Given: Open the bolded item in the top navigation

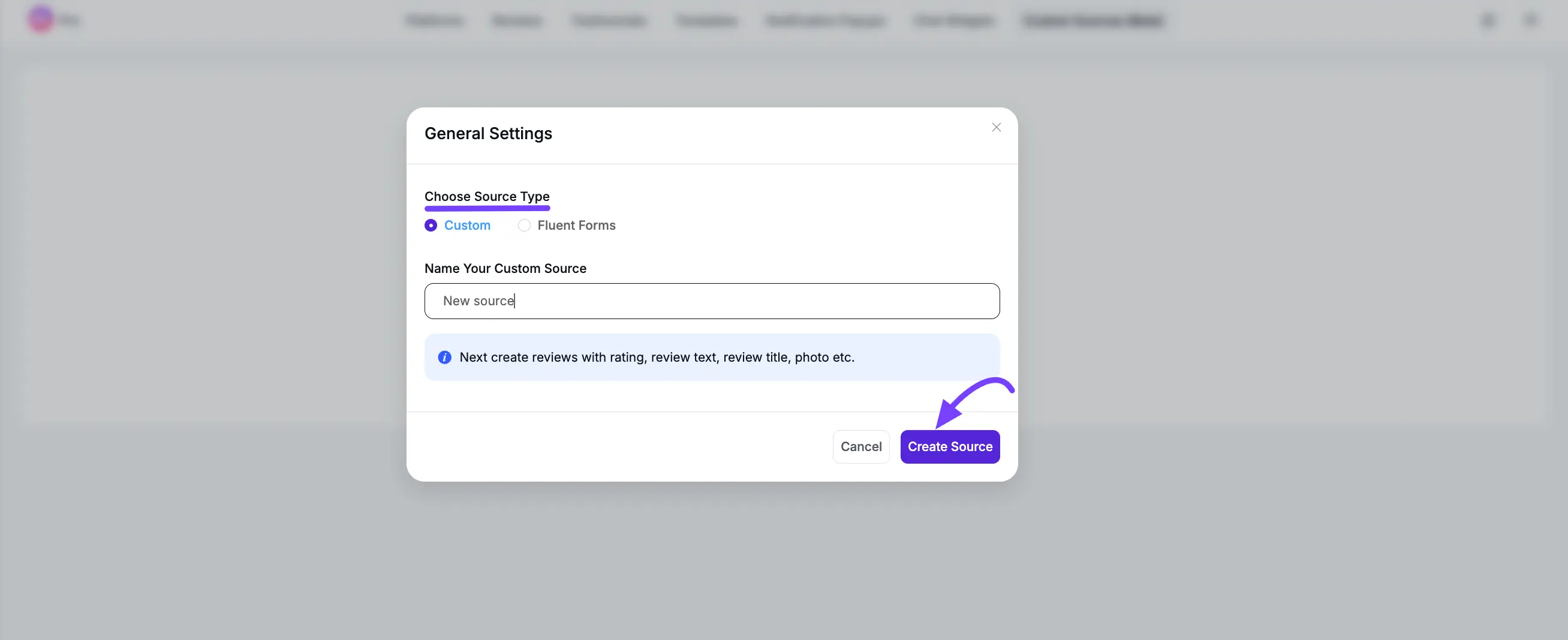Looking at the screenshot, I should pos(1093,20).
